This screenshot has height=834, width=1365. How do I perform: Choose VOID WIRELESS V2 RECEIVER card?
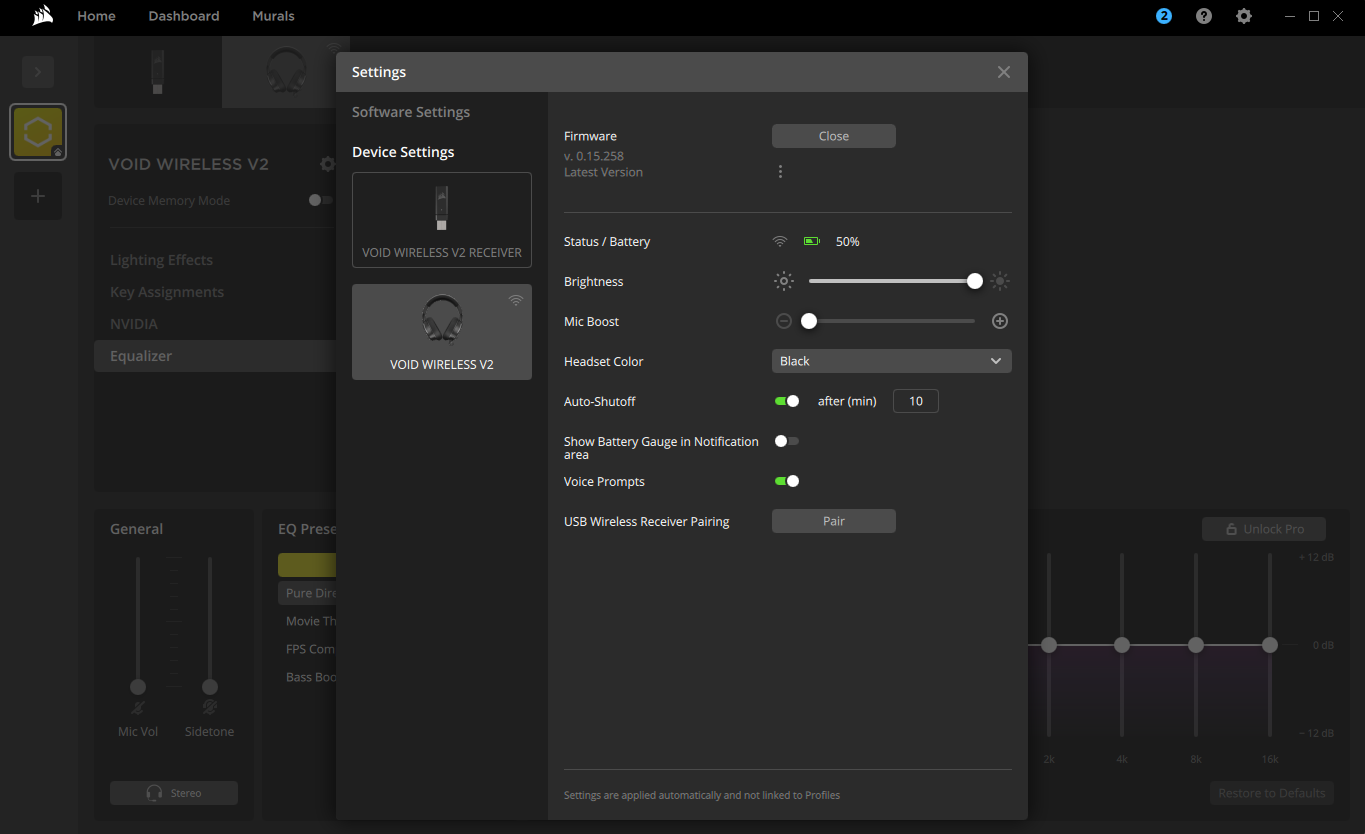[442, 220]
